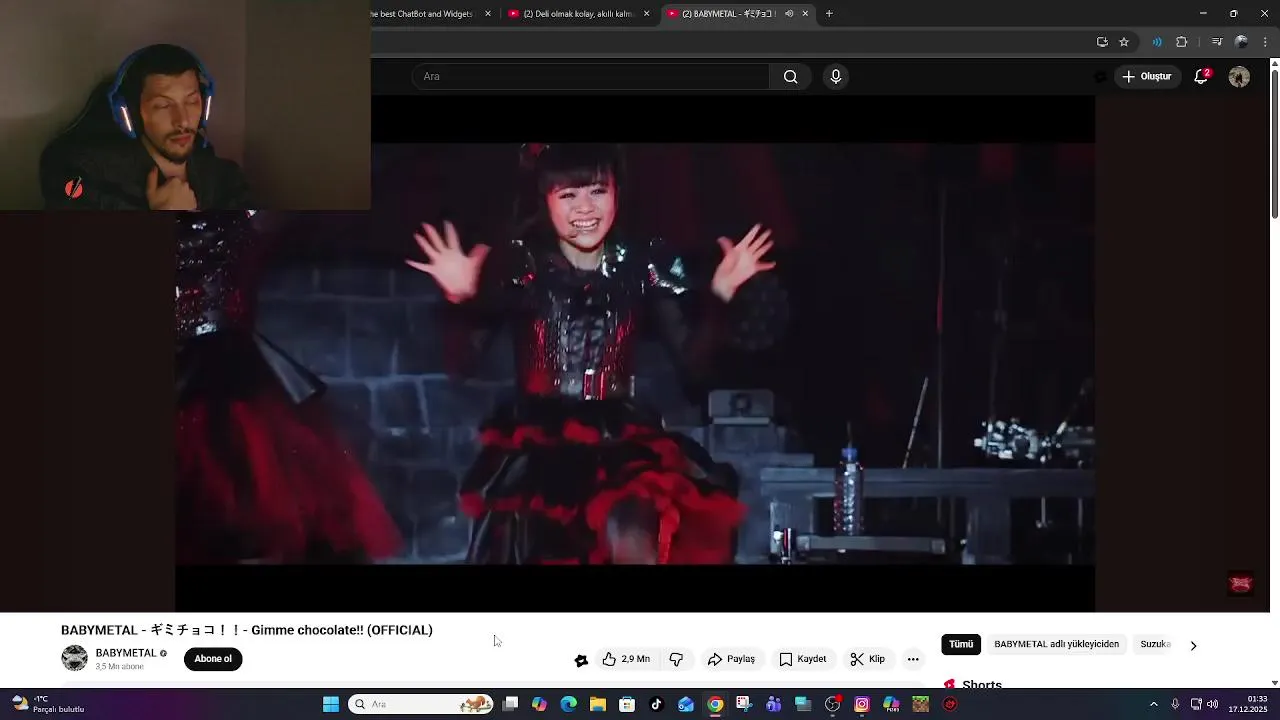
Task: Click the page vertical scrollbar thumb
Action: point(1274,143)
